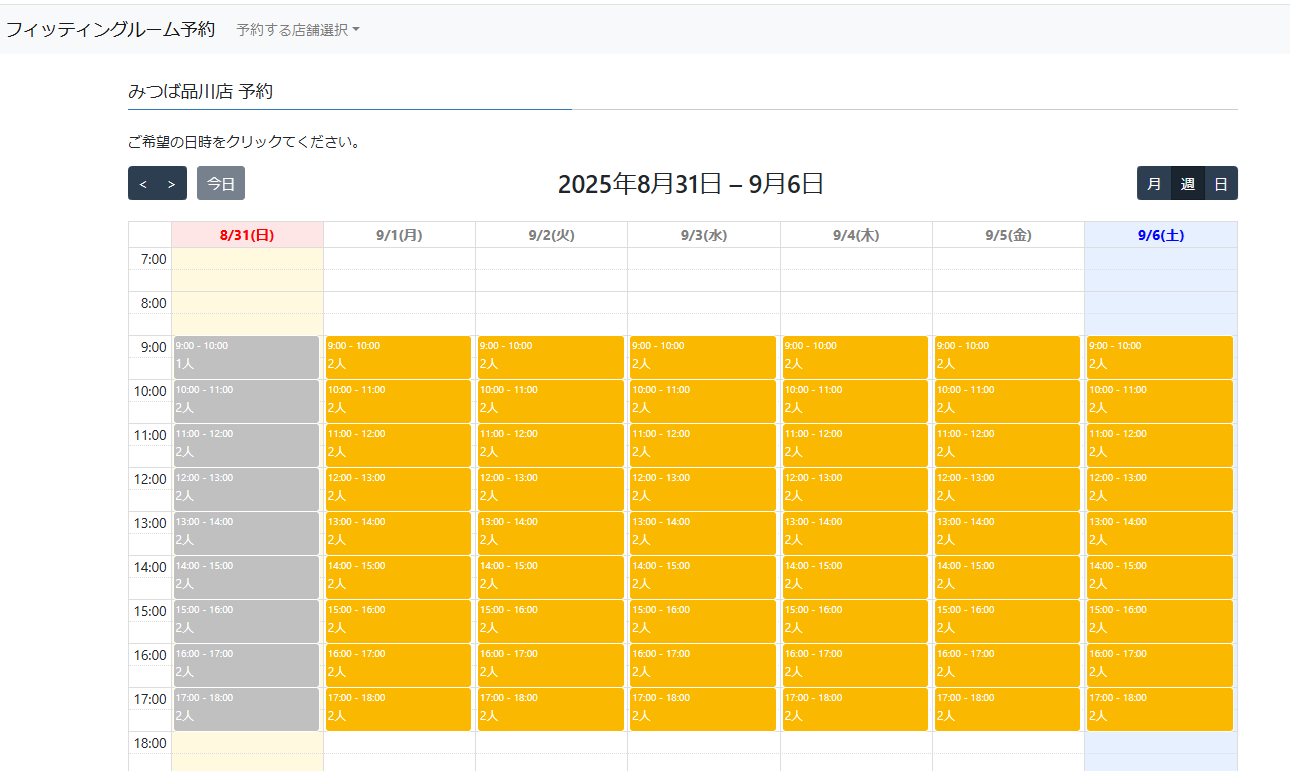Select the 9/4(木) column header
Screen dimensions: 1290x771
point(855,235)
